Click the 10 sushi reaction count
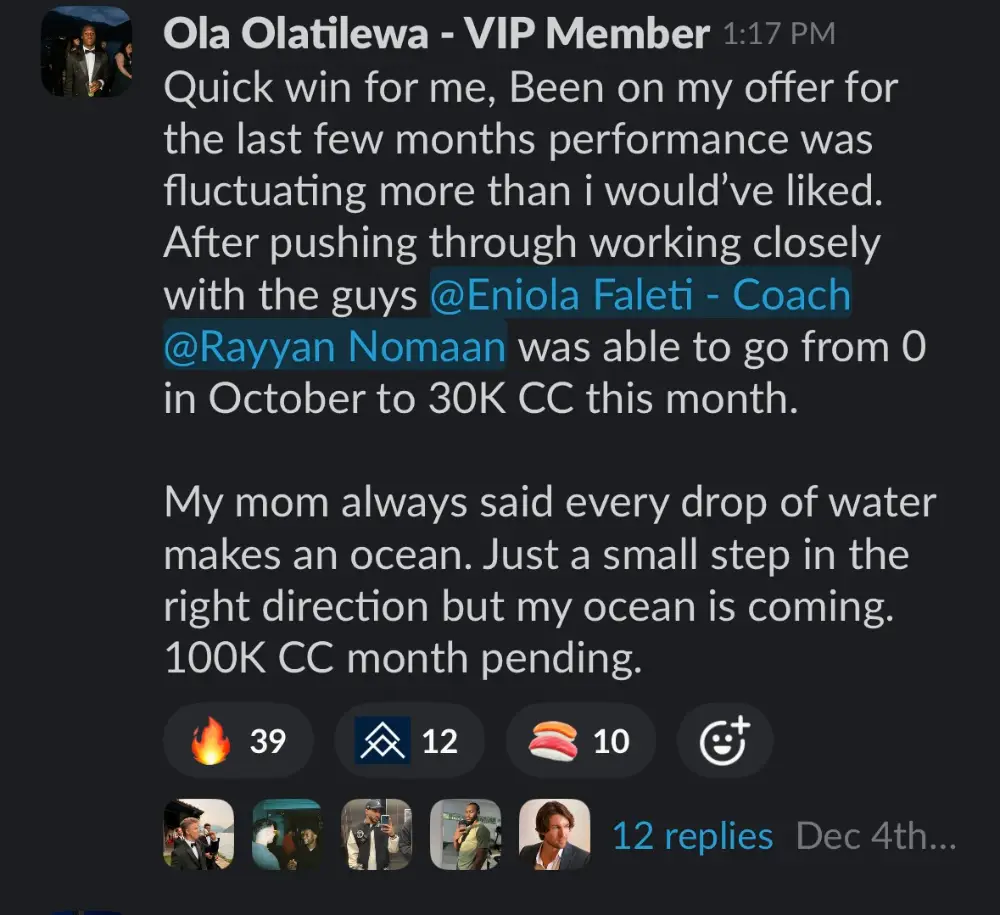 tap(611, 741)
